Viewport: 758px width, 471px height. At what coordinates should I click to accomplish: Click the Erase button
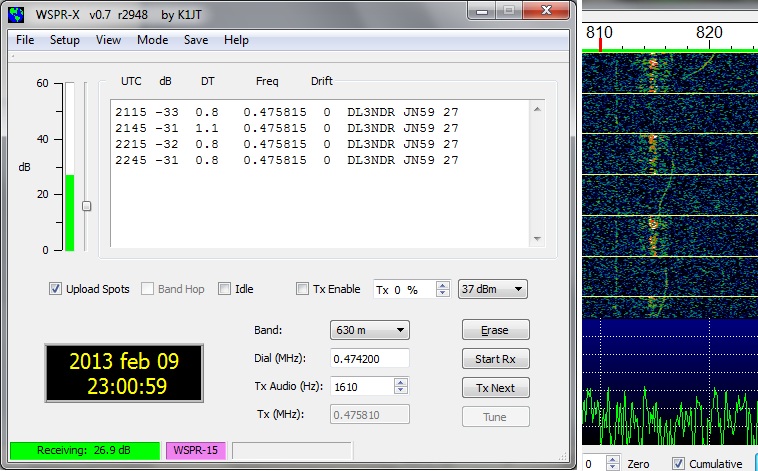point(496,330)
